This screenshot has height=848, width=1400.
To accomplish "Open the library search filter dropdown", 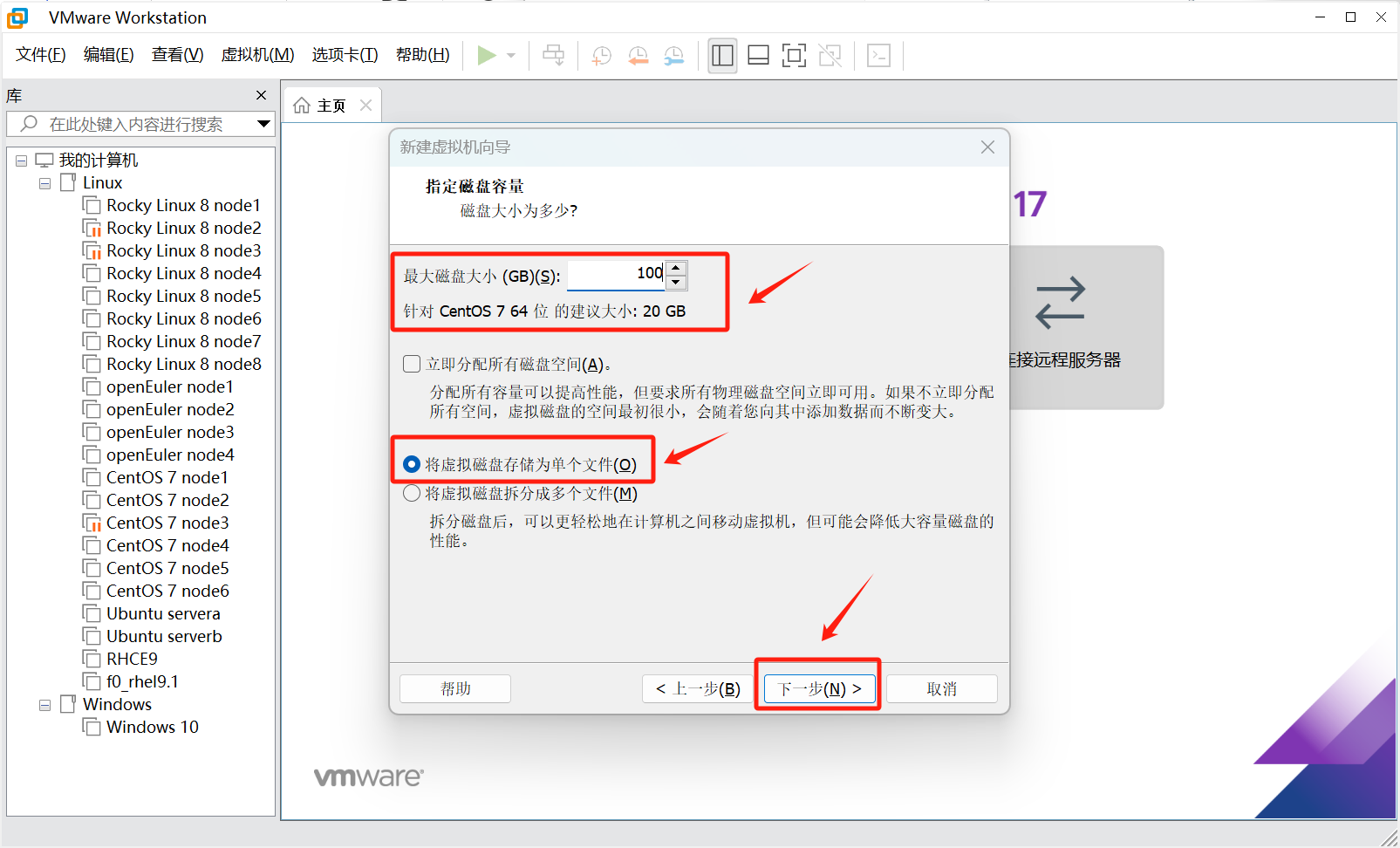I will coord(263,124).
